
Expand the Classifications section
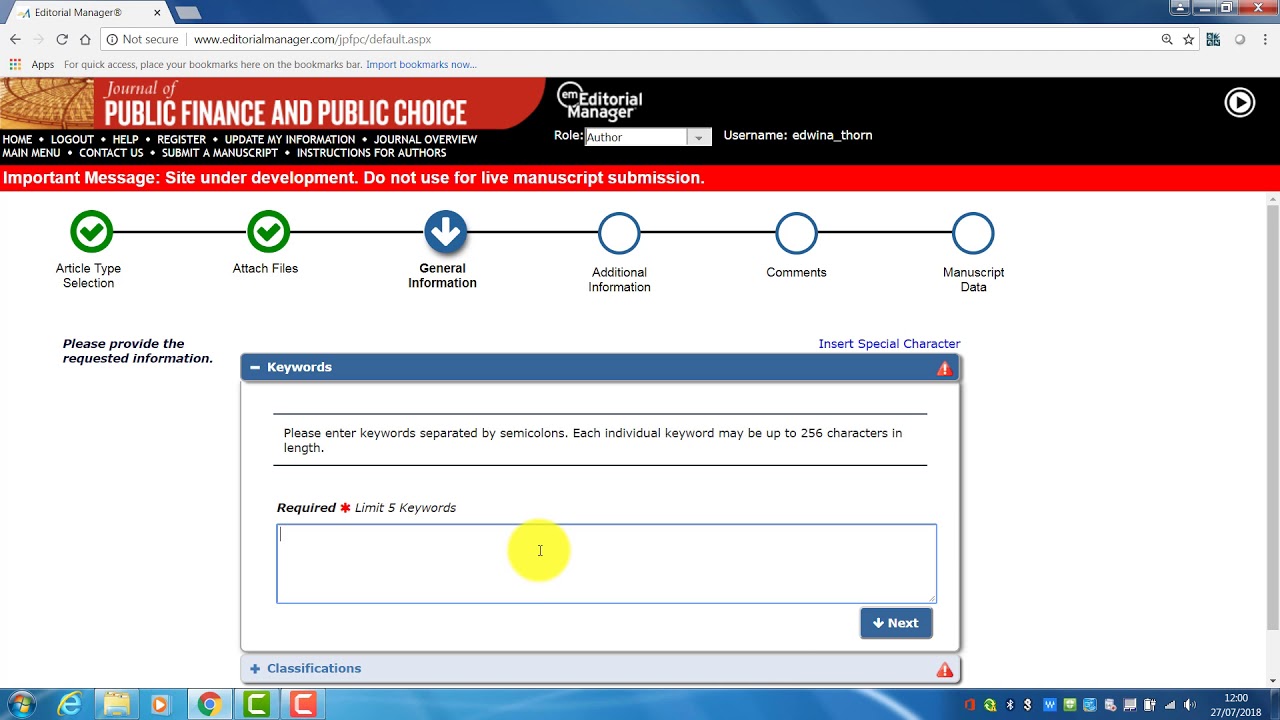(x=255, y=669)
